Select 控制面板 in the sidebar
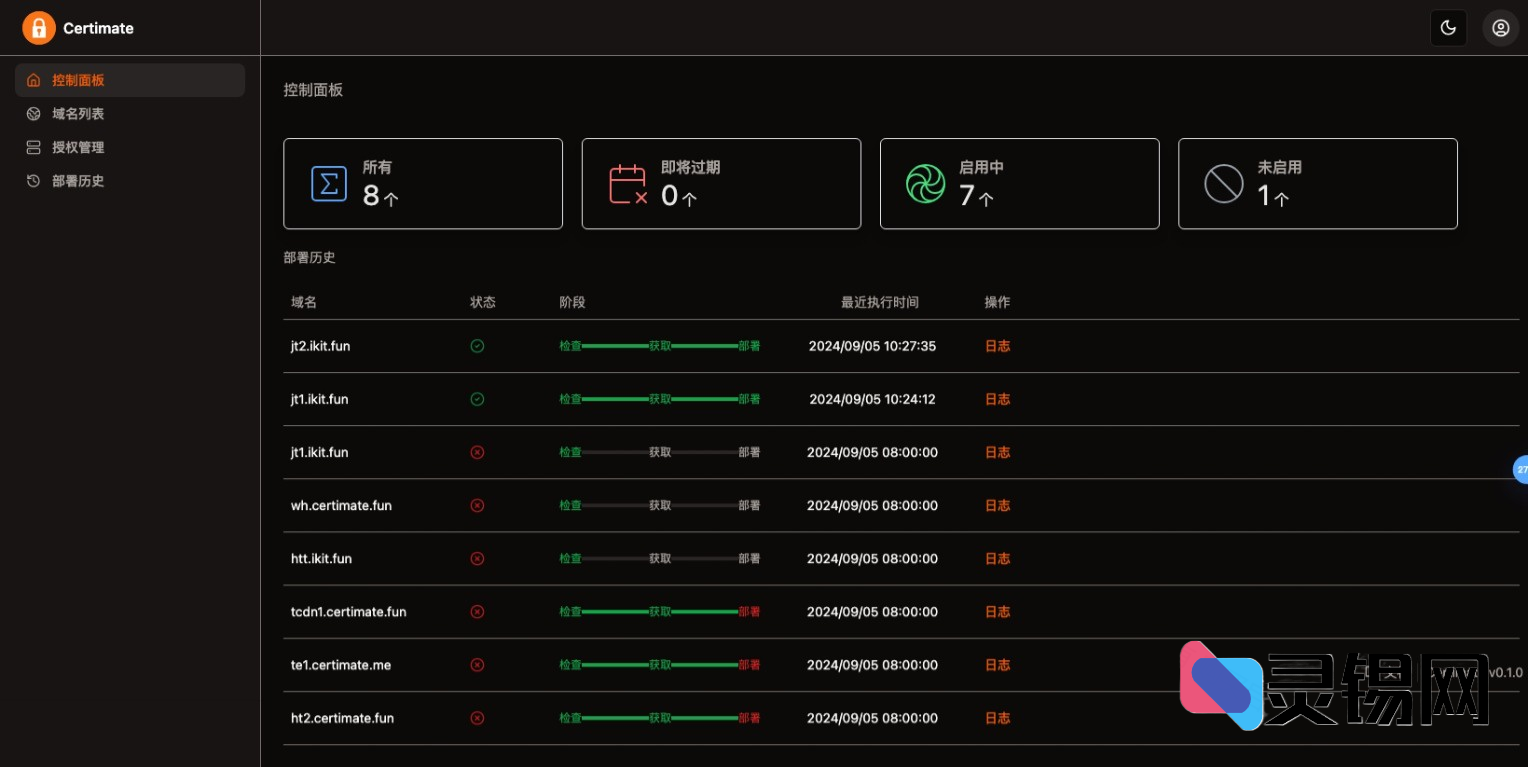This screenshot has height=767, width=1528. (78, 80)
